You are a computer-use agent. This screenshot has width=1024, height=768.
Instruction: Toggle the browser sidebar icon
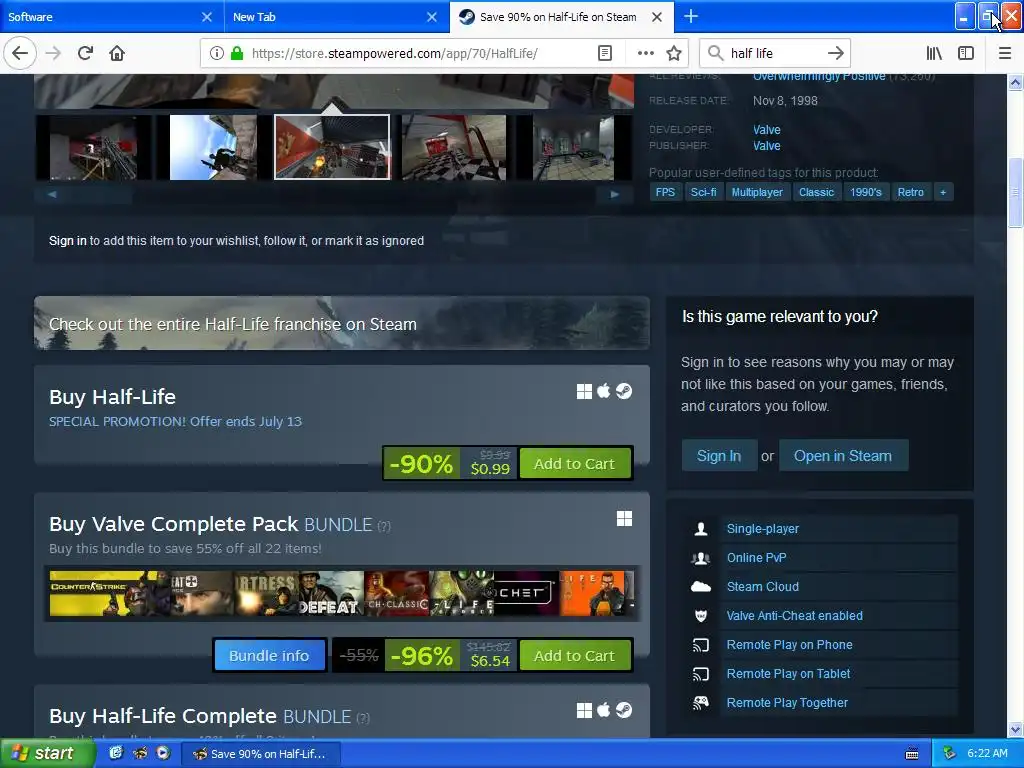click(966, 53)
